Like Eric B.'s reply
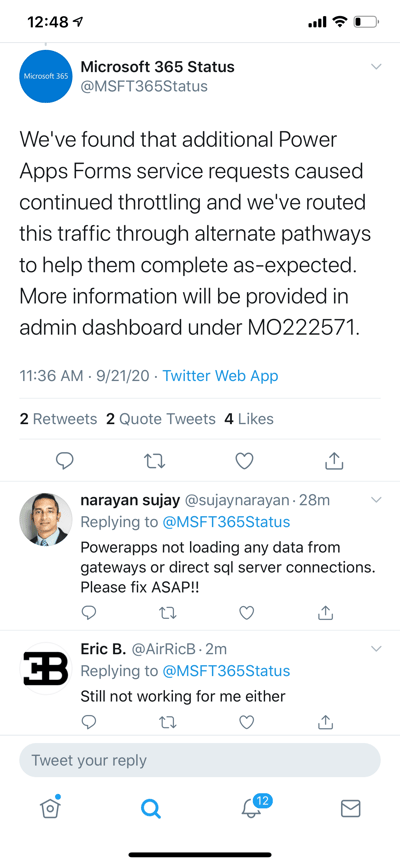Image resolution: width=400 pixels, height=865 pixels. tap(248, 722)
